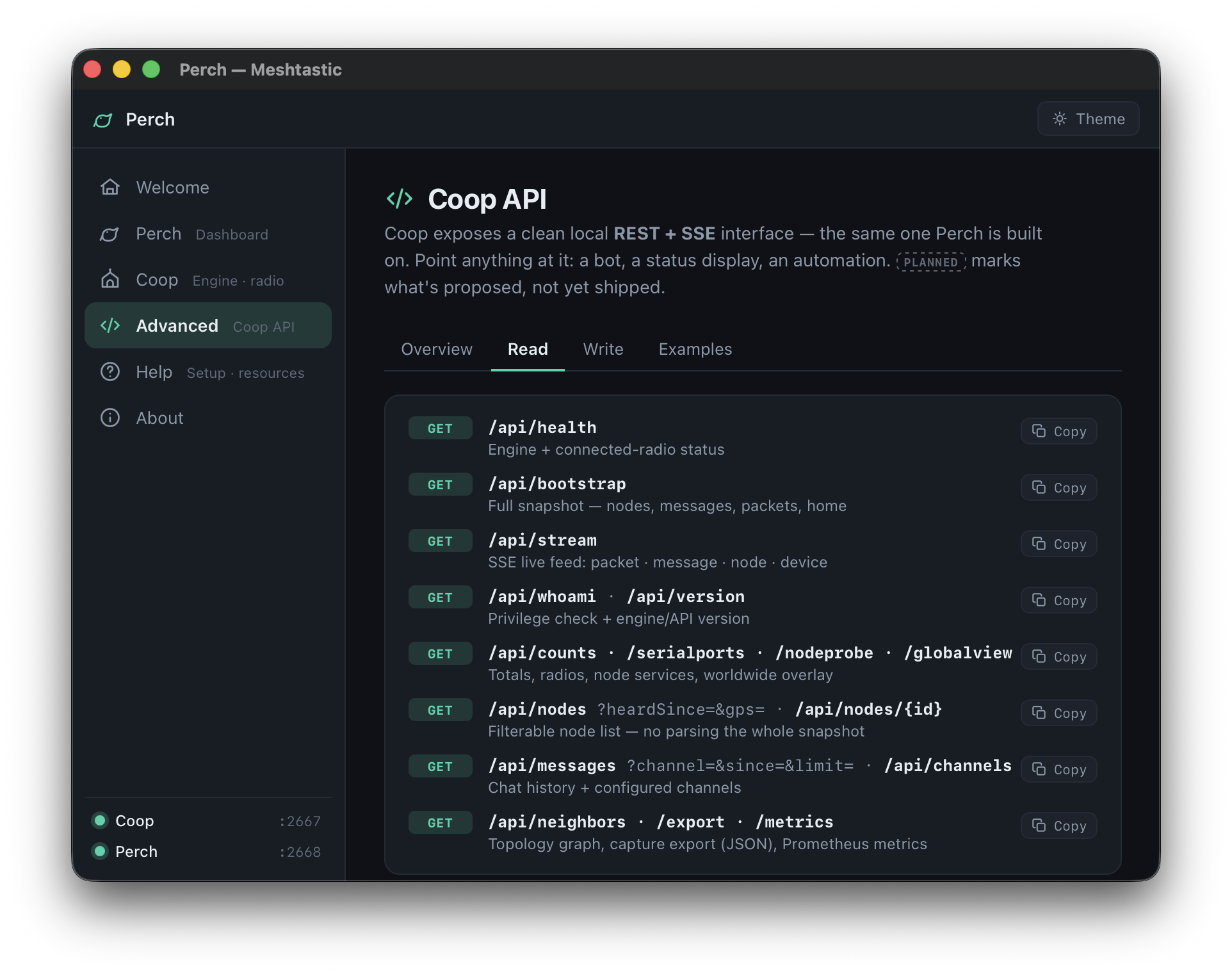1232x976 pixels.
Task: Click the /api/nodes/{id} endpoint text
Action: (869, 709)
